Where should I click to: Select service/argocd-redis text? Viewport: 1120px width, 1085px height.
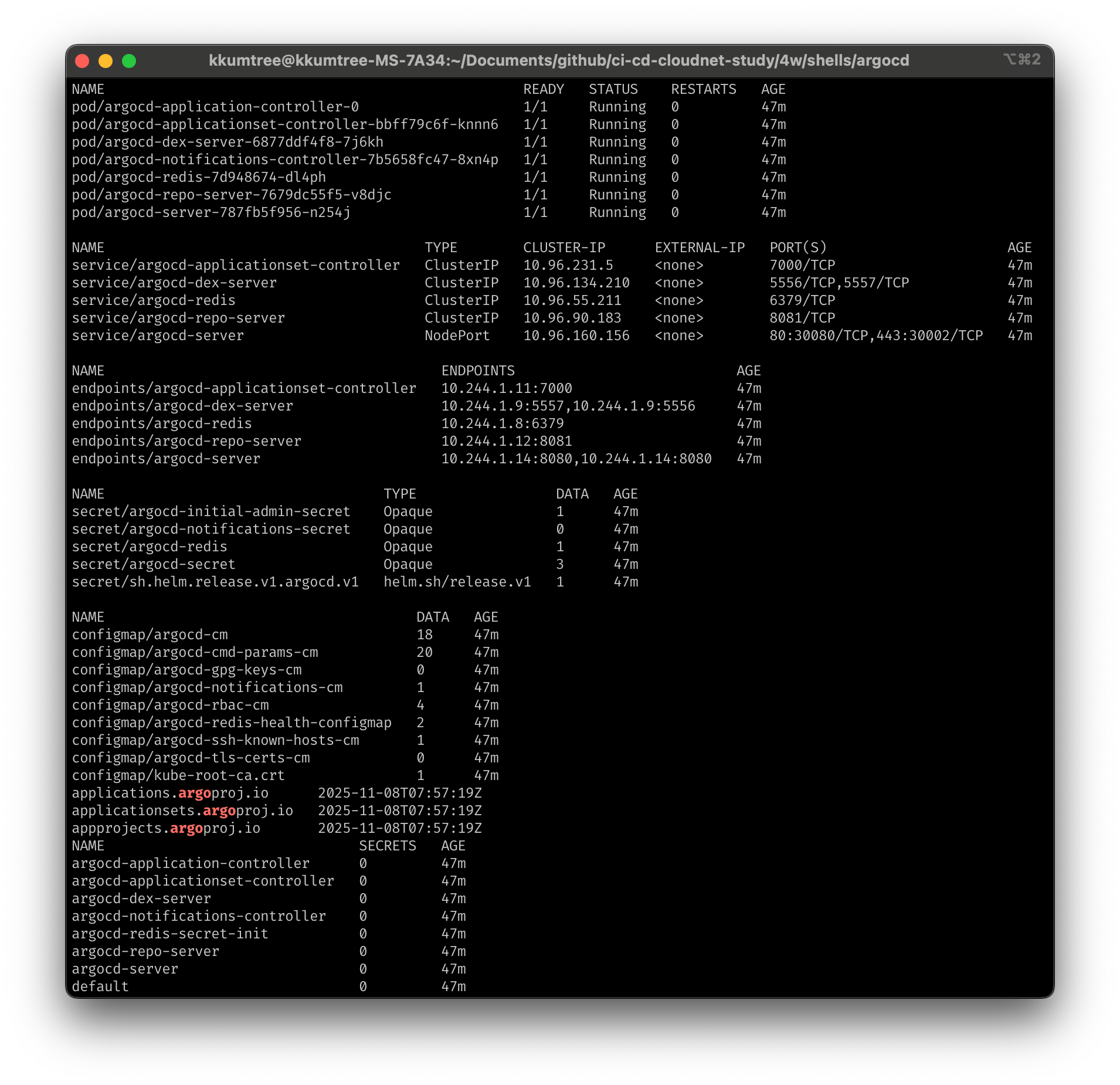(154, 301)
